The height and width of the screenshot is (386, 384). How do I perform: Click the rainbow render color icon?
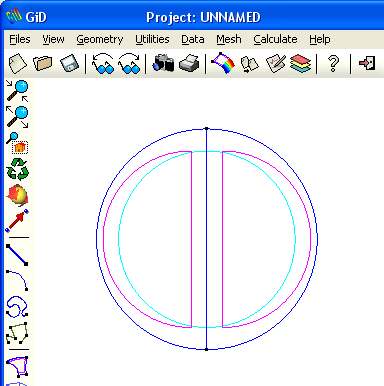point(223,63)
